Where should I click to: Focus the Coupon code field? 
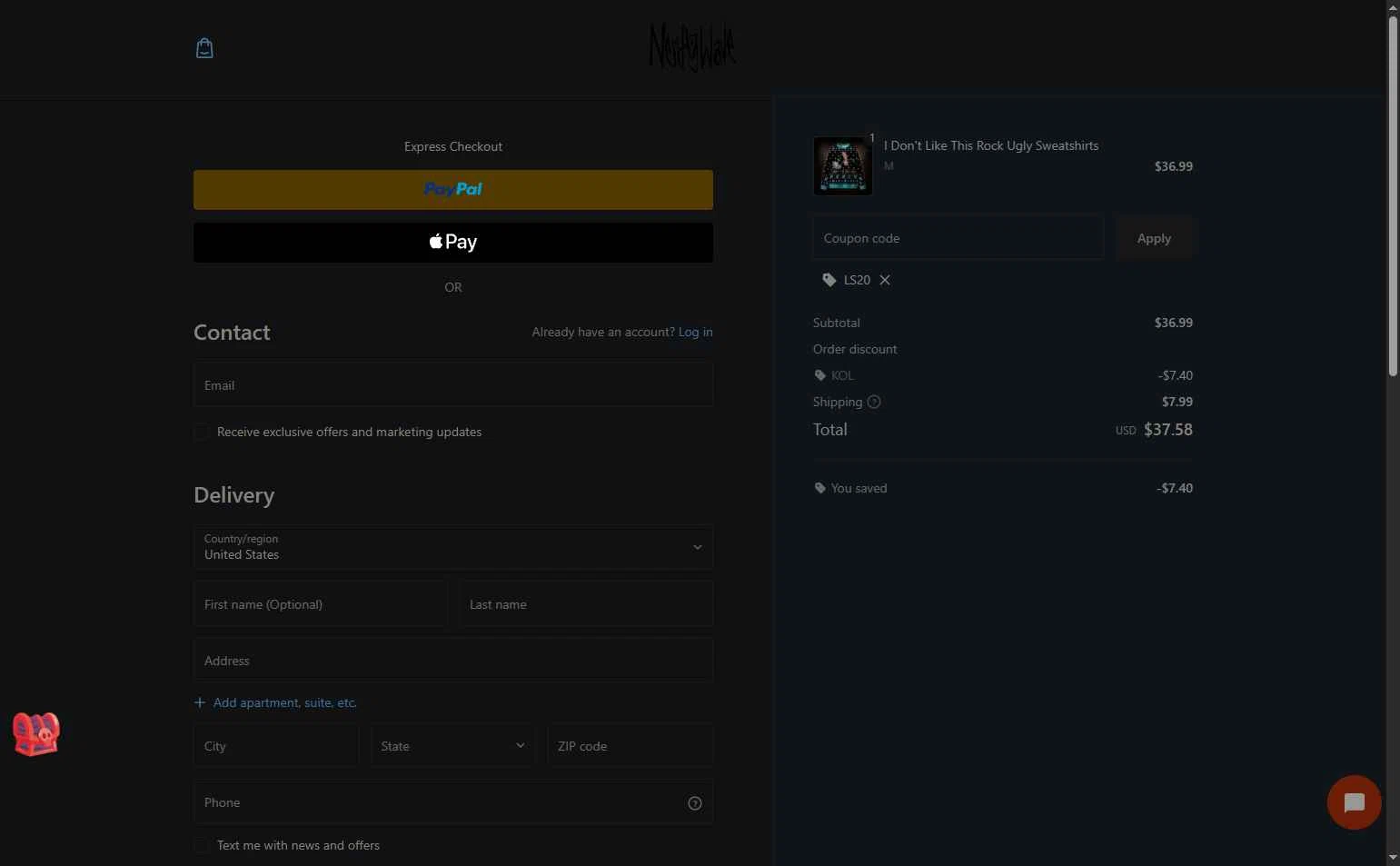pyautogui.click(x=958, y=238)
